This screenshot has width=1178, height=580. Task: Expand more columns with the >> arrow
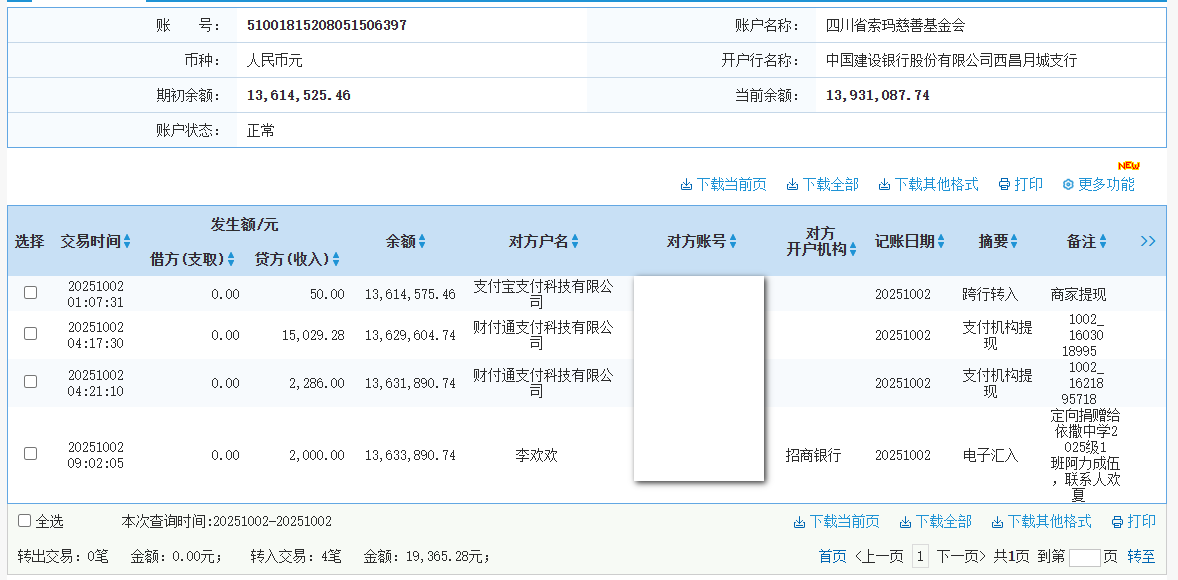(1148, 241)
